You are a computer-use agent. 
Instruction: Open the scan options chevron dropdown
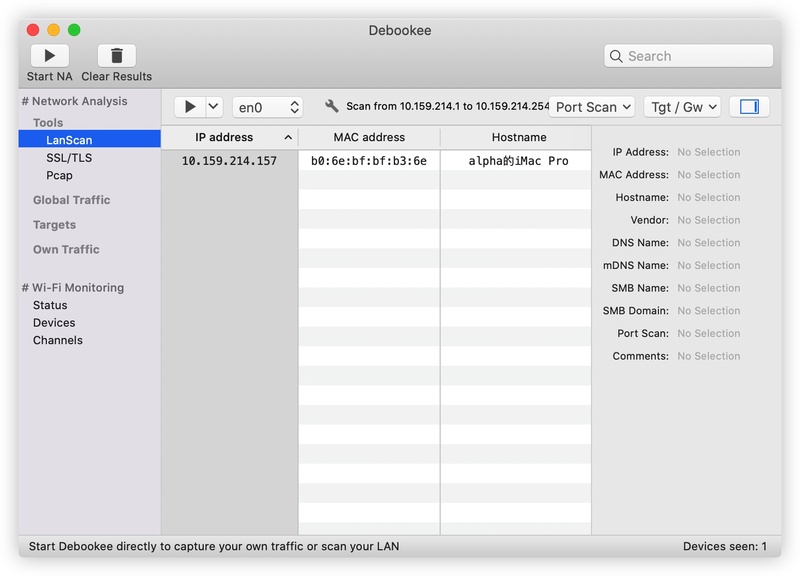click(x=214, y=107)
